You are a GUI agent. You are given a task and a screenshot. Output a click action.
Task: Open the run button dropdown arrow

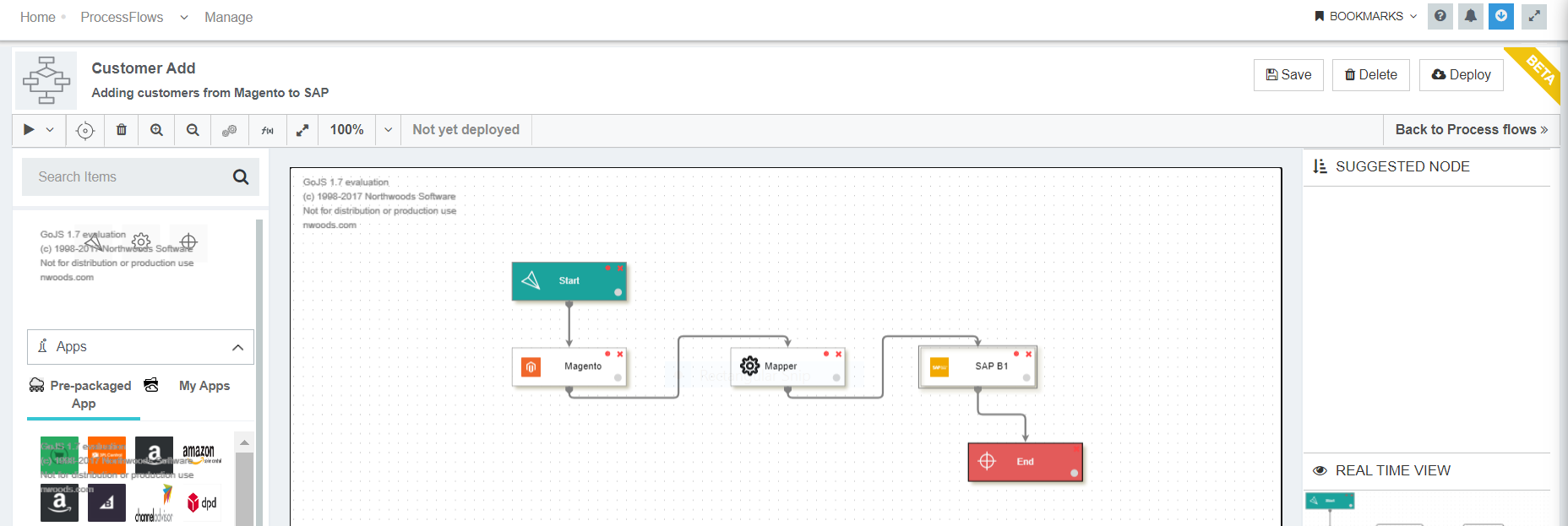[50, 130]
